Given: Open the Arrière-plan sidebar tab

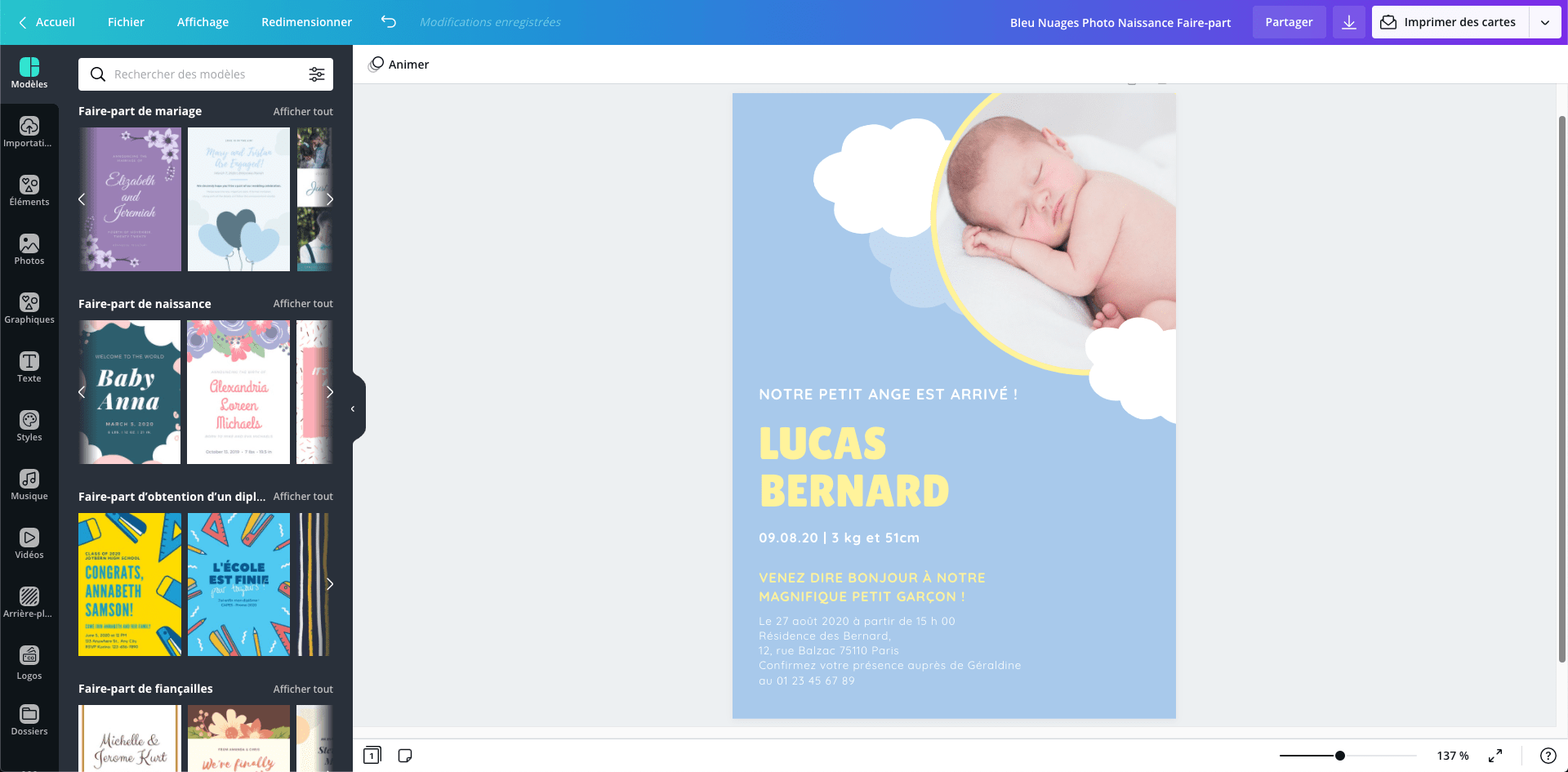Looking at the screenshot, I should coord(29,603).
